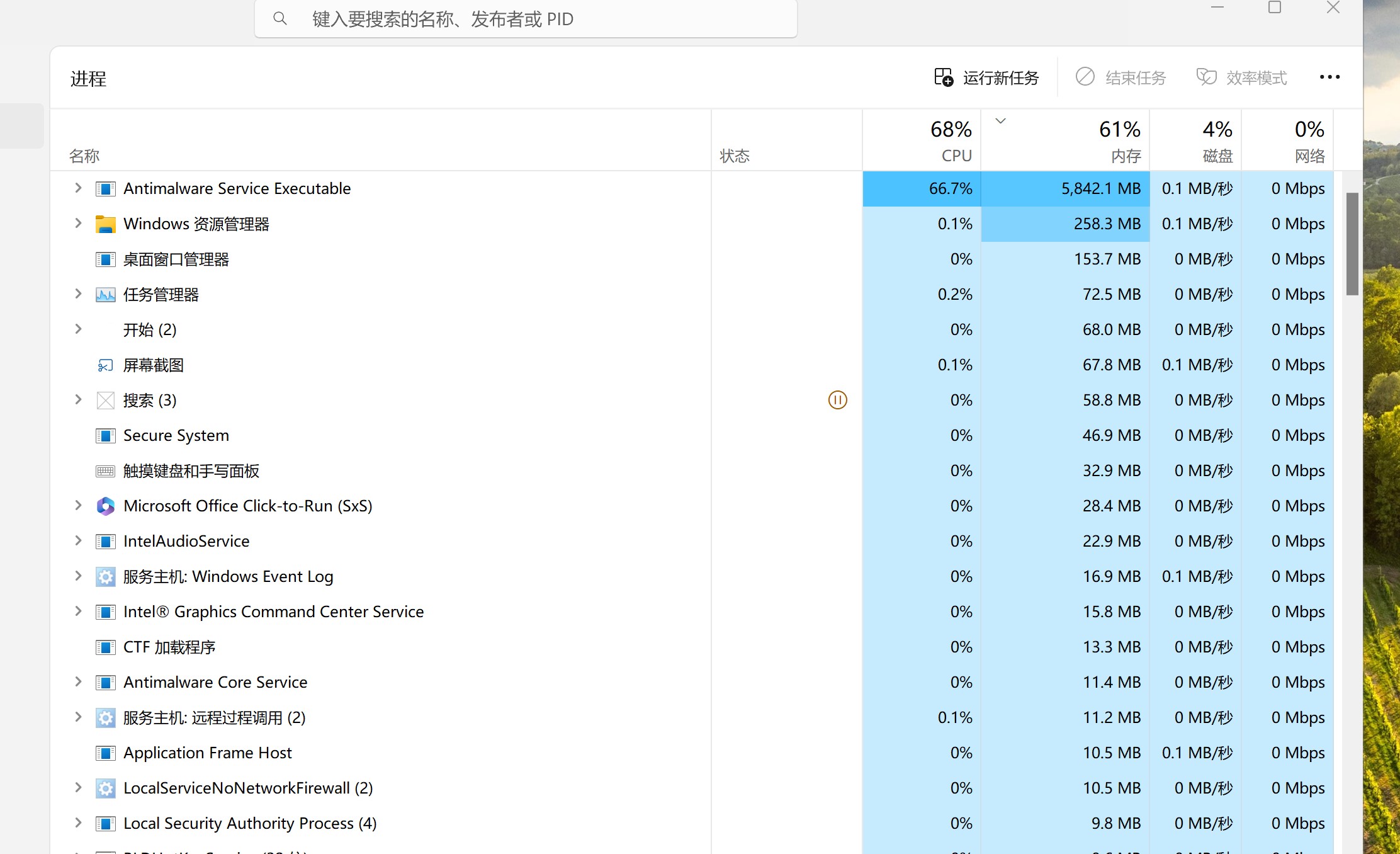Click the Search (搜索) process icon
This screenshot has height=854, width=1400.
105,401
